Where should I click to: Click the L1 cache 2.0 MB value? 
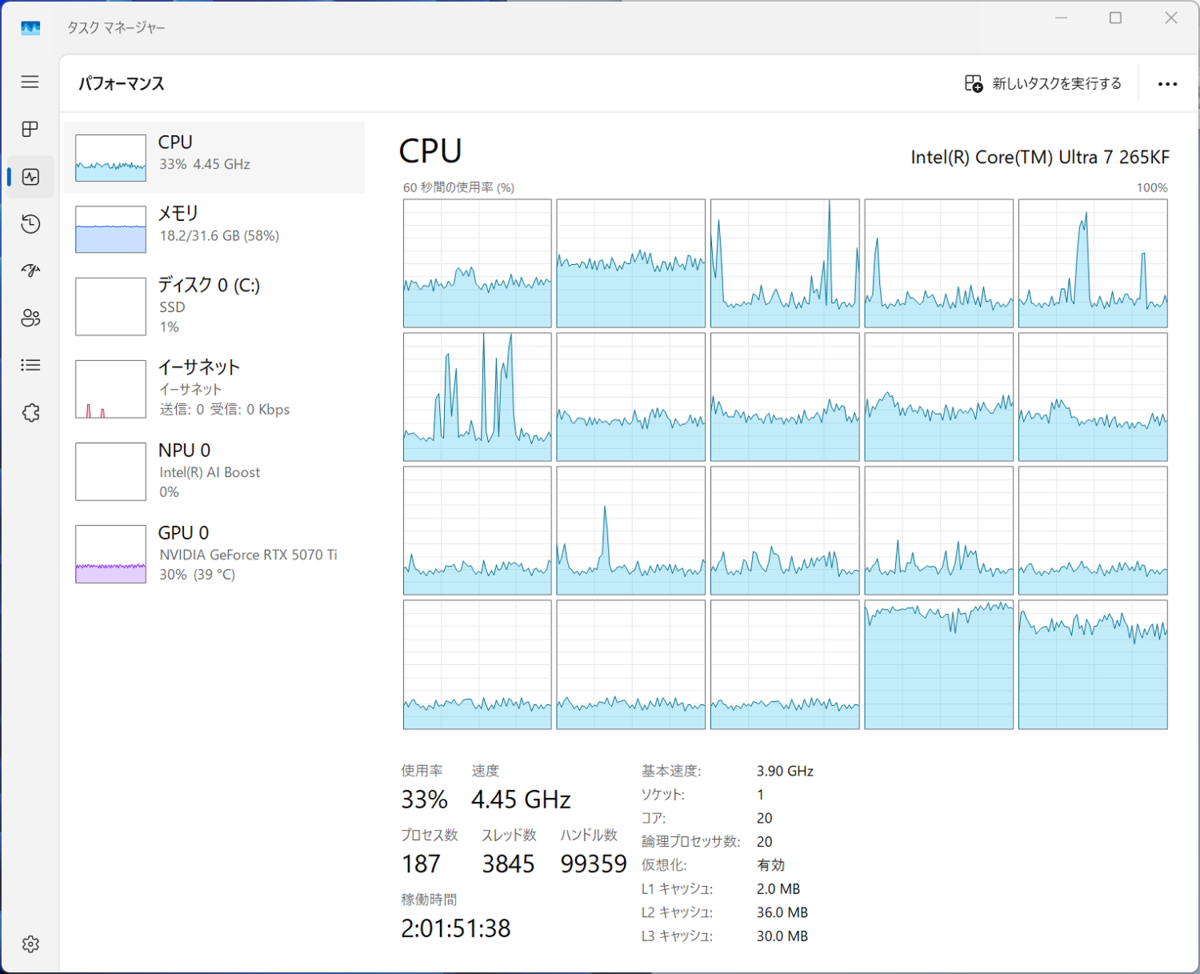779,889
